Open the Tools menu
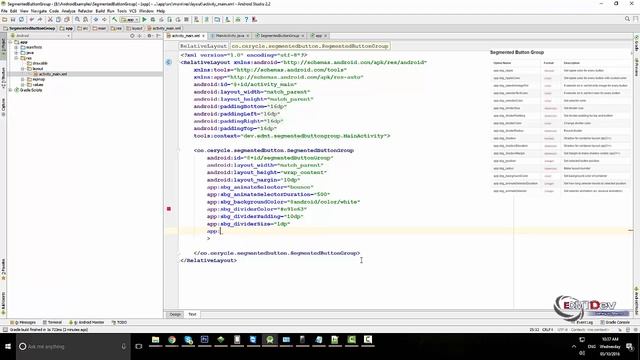 tap(122, 11)
